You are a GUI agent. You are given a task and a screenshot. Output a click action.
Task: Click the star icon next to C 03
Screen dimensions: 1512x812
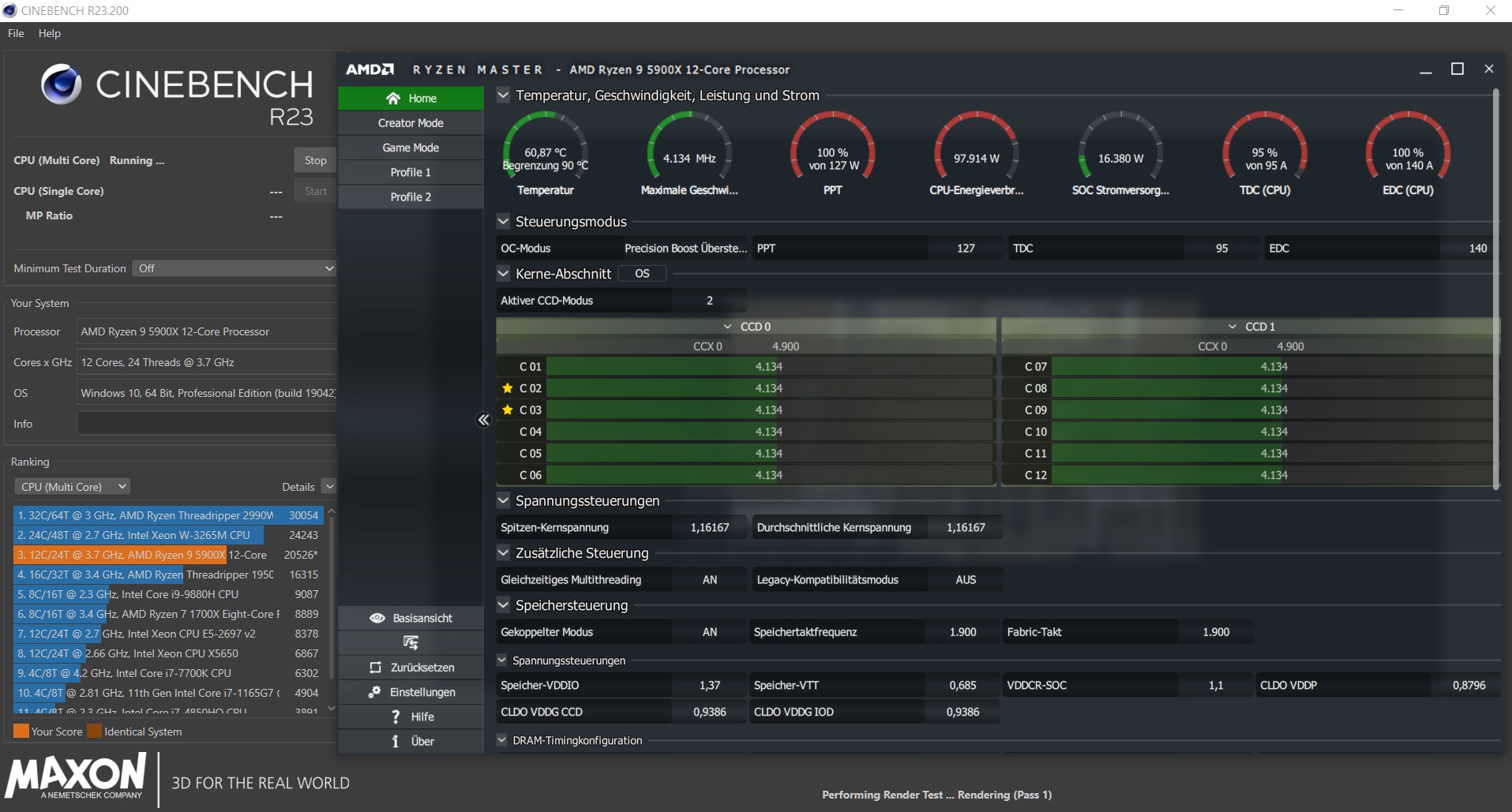tap(508, 410)
